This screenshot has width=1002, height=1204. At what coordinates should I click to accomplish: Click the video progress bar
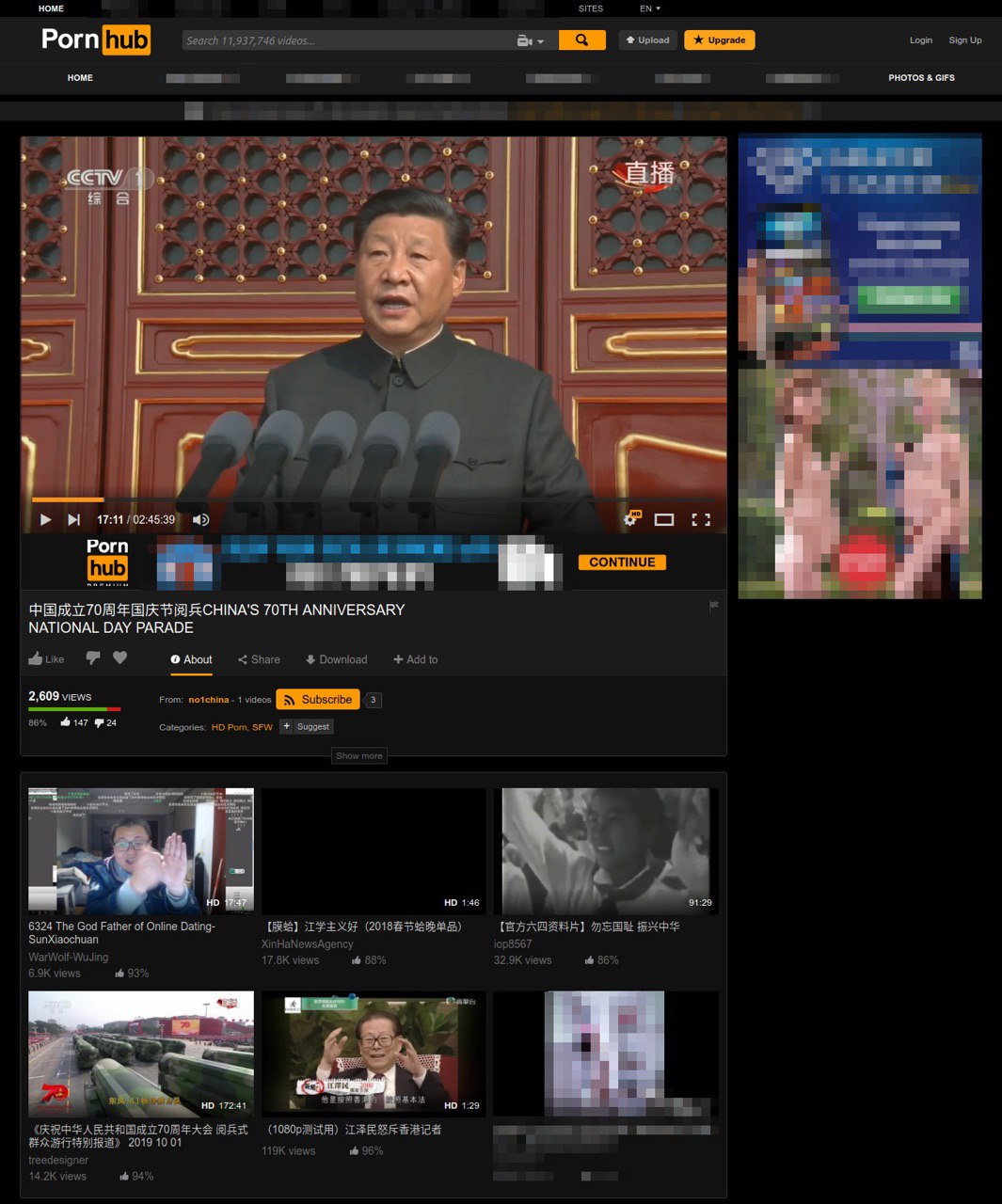click(373, 499)
